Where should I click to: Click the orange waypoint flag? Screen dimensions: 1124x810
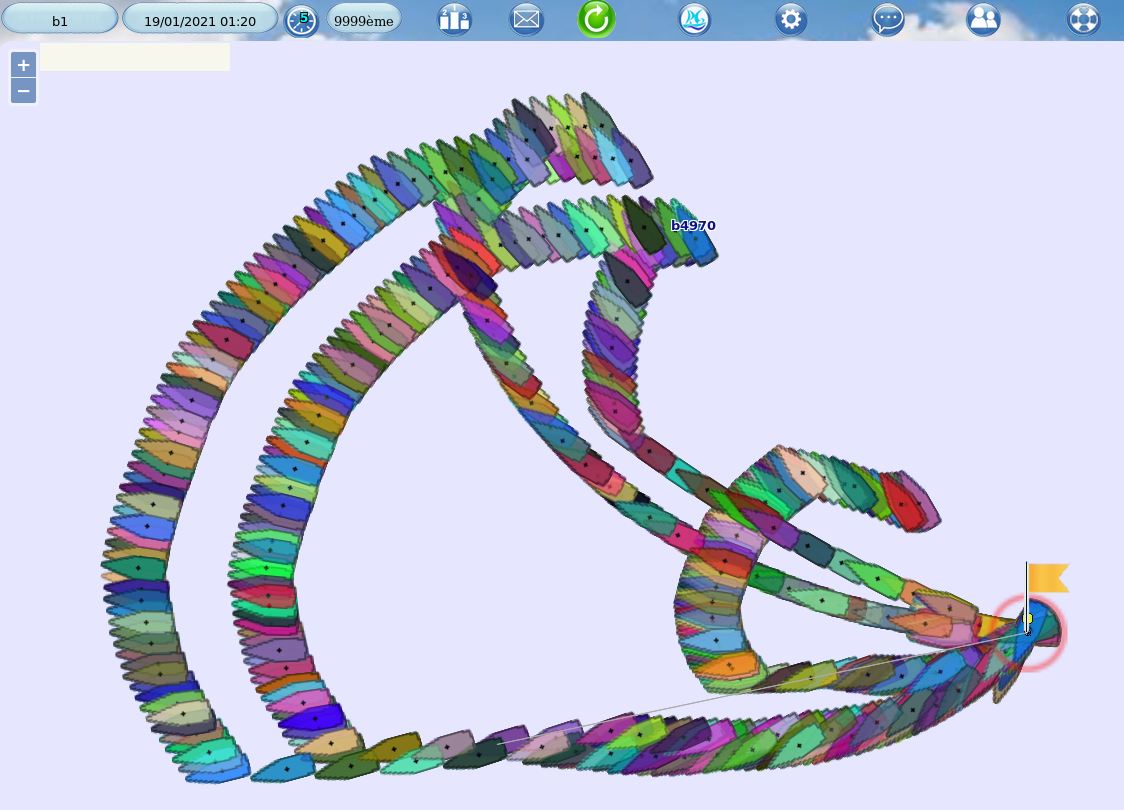click(x=1047, y=578)
